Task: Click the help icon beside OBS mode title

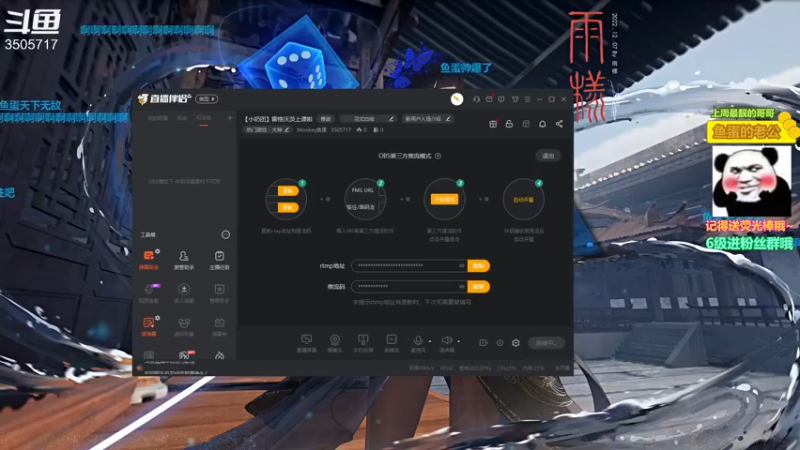Action: (438, 156)
